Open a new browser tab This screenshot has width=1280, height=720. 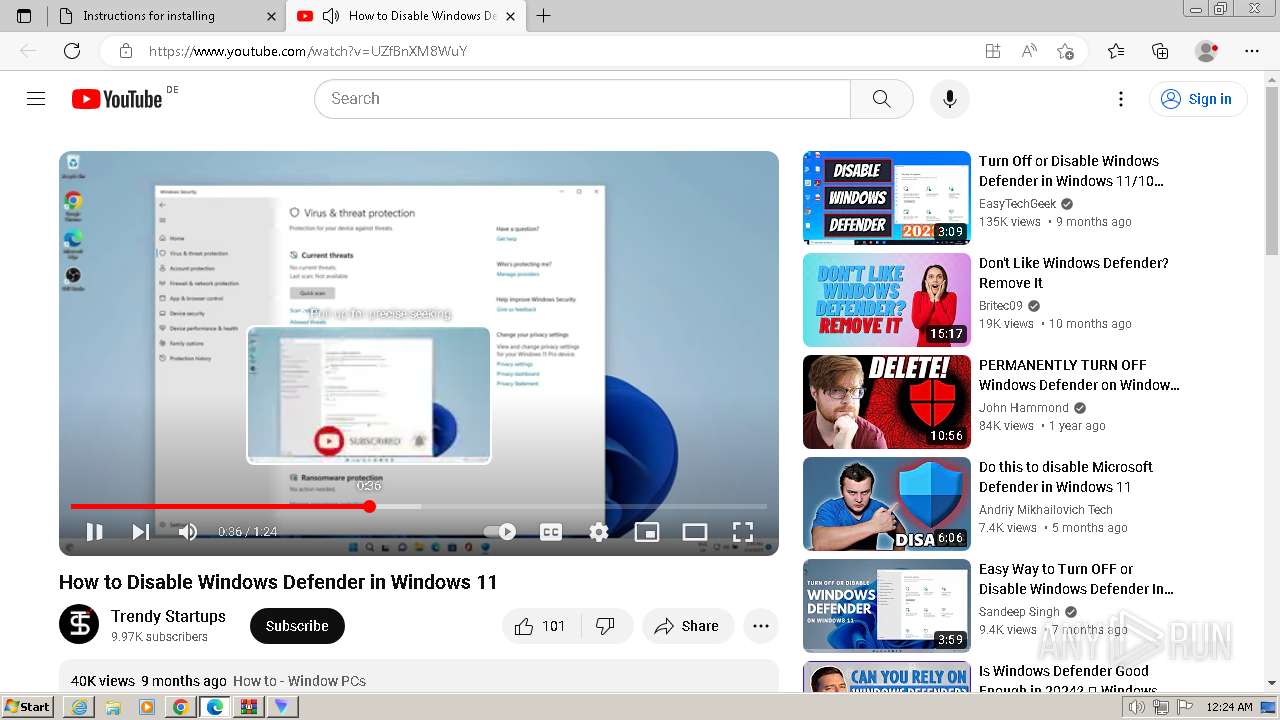click(x=544, y=16)
